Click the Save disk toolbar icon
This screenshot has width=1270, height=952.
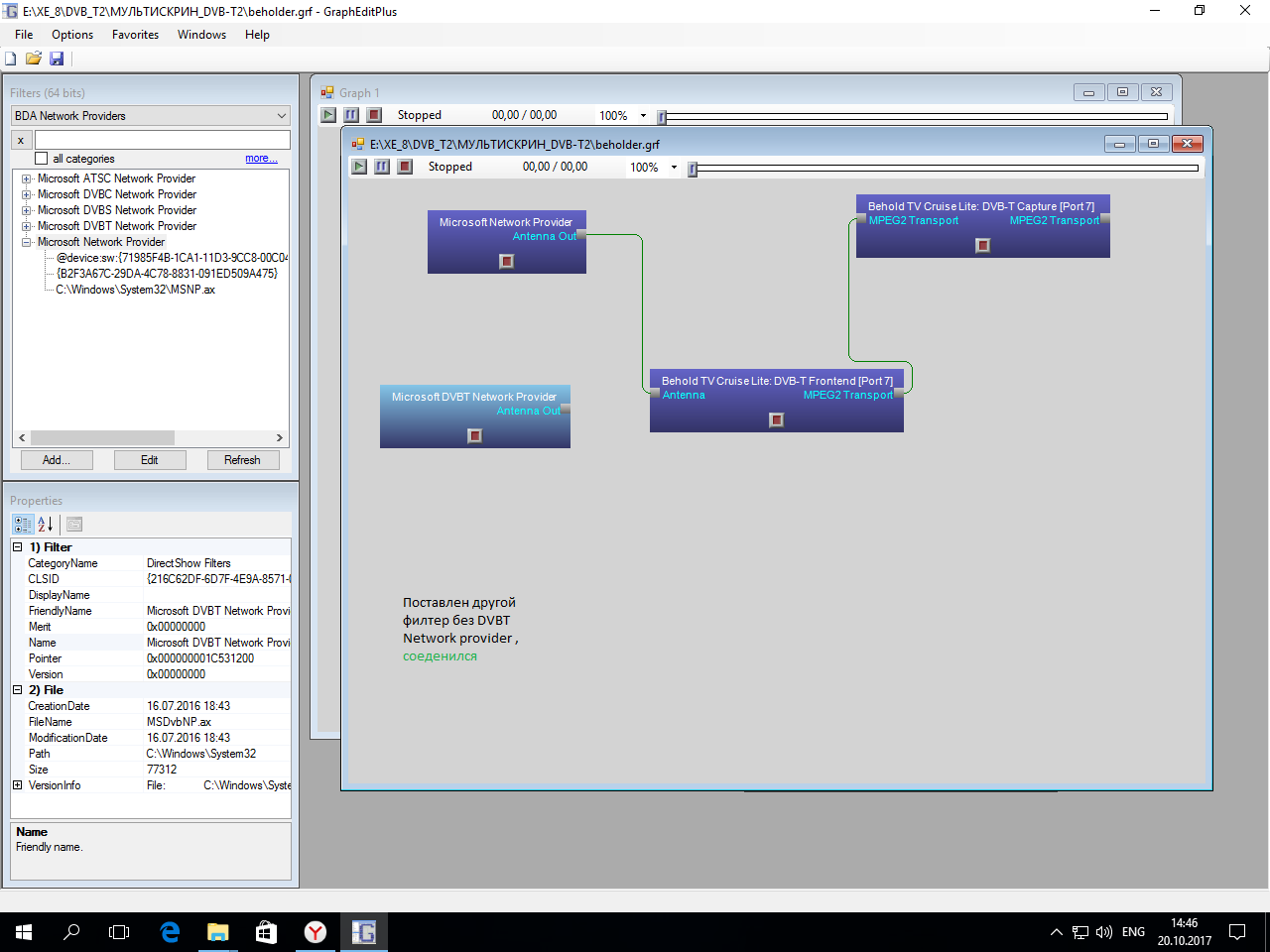click(x=57, y=59)
